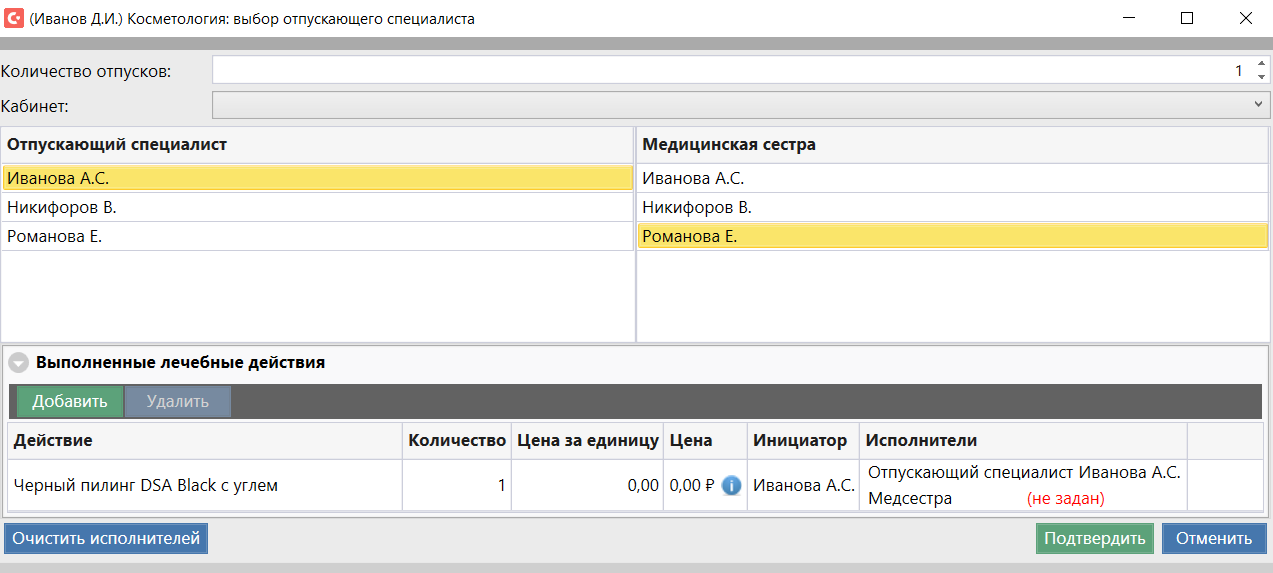Click the blue info icon beside price

[x=731, y=486]
